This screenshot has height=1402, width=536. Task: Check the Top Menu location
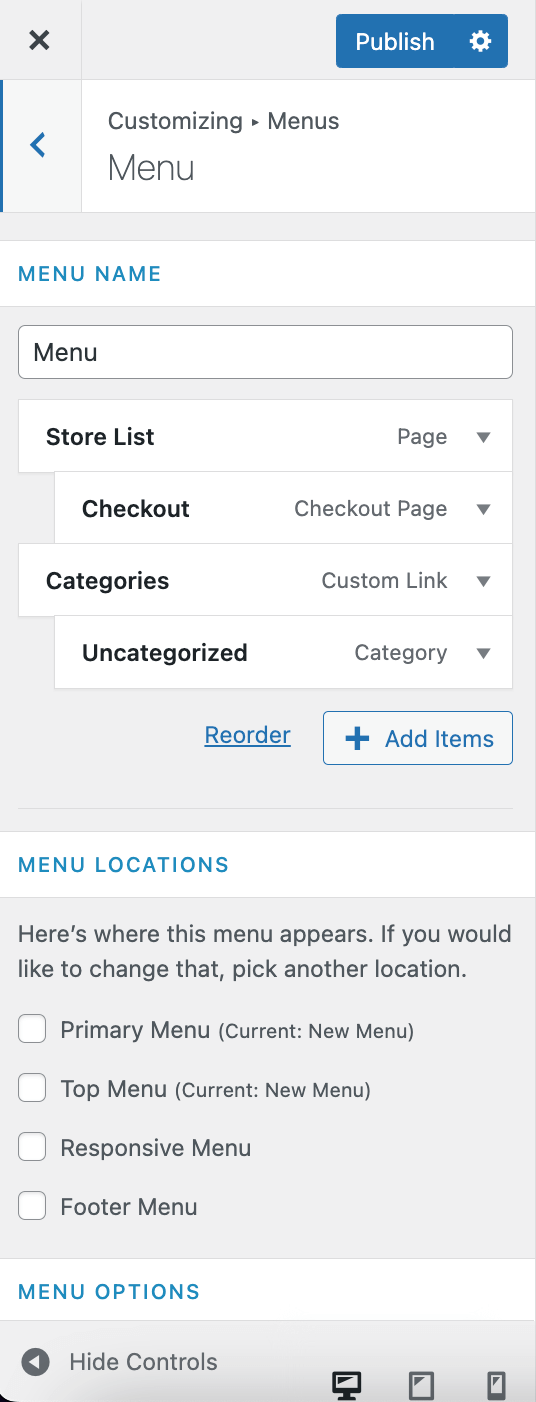pyautogui.click(x=32, y=1088)
